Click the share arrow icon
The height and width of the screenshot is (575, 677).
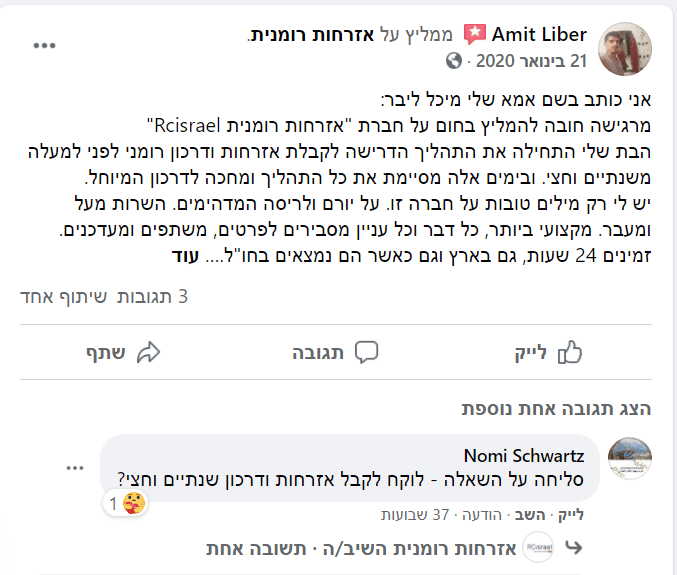click(x=149, y=352)
